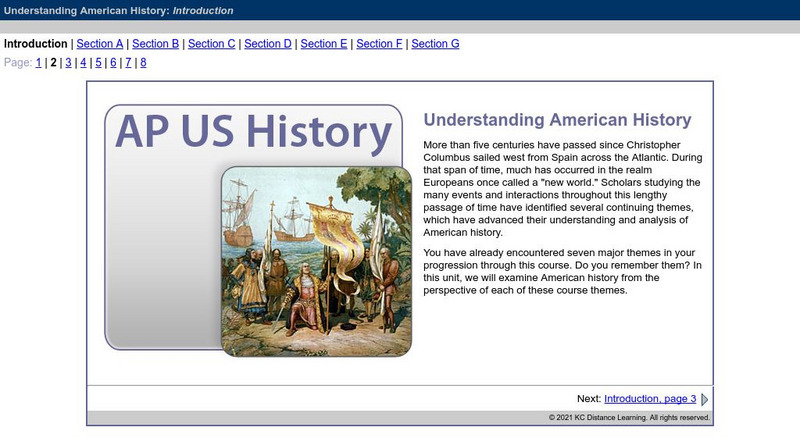Click the 'Understanding American History: Introduction' title bar text
The image size is (800, 438).
coord(118,11)
